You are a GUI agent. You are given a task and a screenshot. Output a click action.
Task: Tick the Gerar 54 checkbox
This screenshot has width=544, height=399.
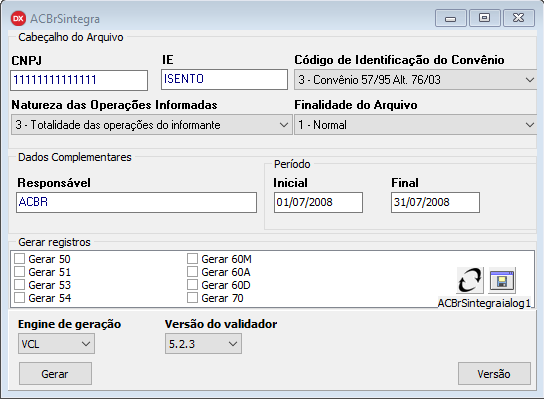tap(19, 298)
